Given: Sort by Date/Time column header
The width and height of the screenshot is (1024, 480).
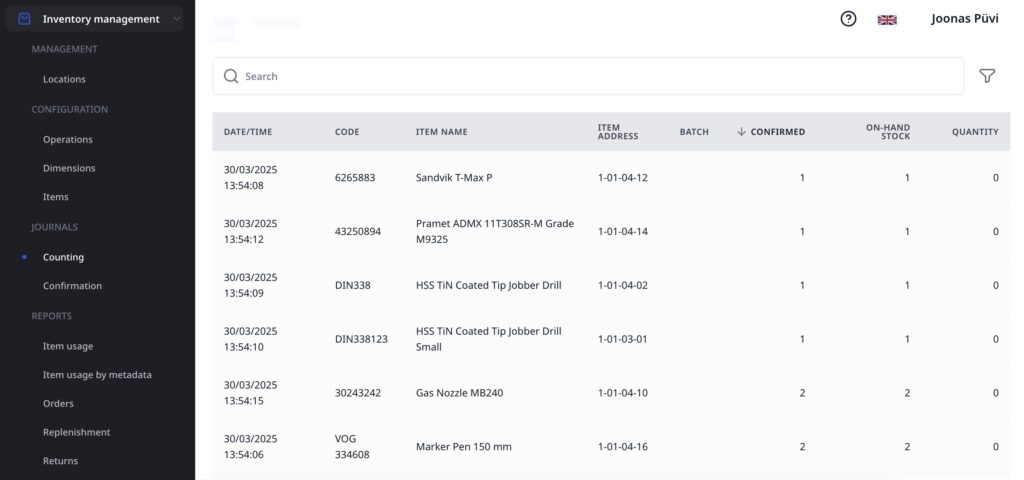Looking at the screenshot, I should (248, 132).
